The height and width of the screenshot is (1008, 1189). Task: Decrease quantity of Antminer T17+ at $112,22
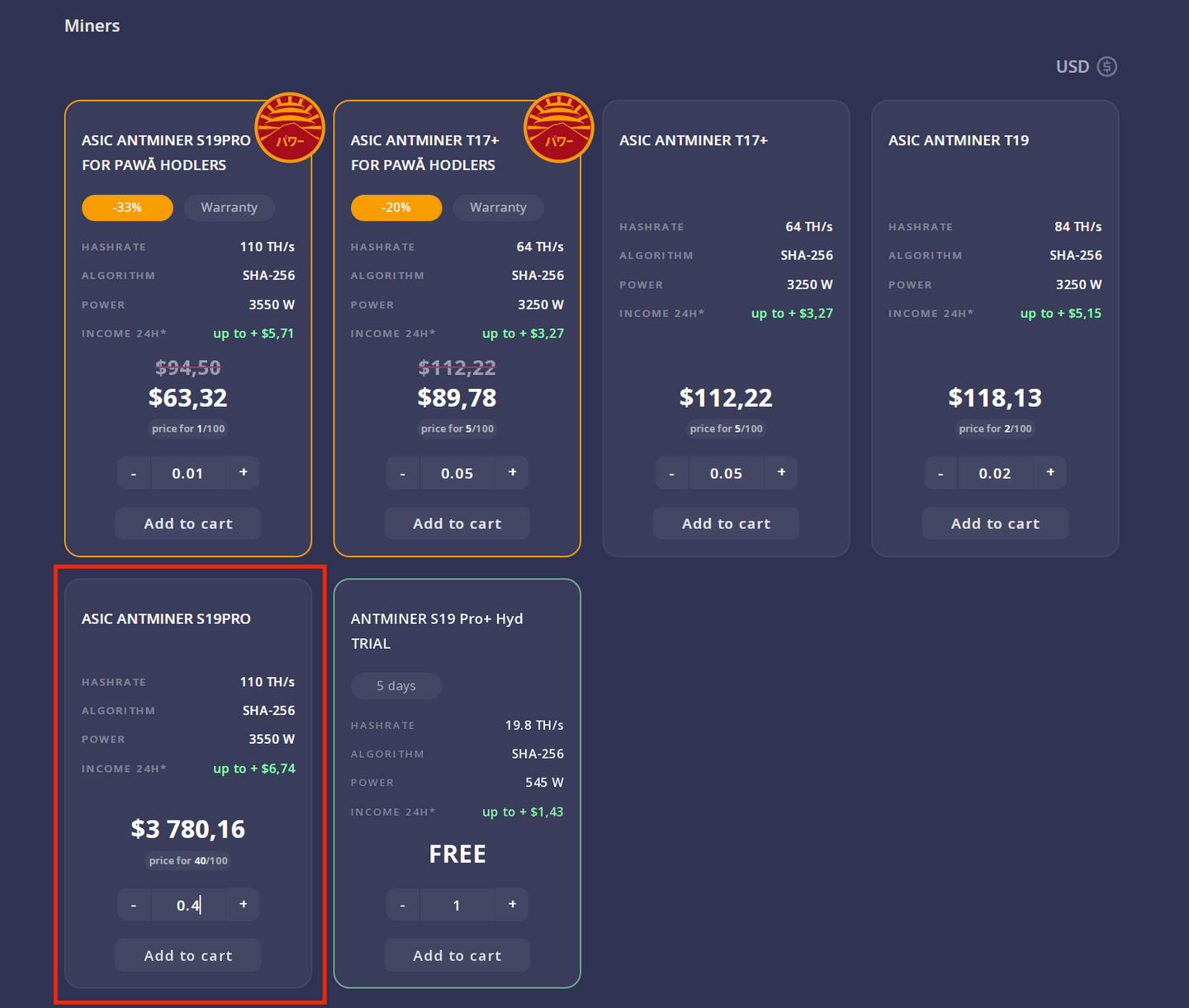(671, 472)
